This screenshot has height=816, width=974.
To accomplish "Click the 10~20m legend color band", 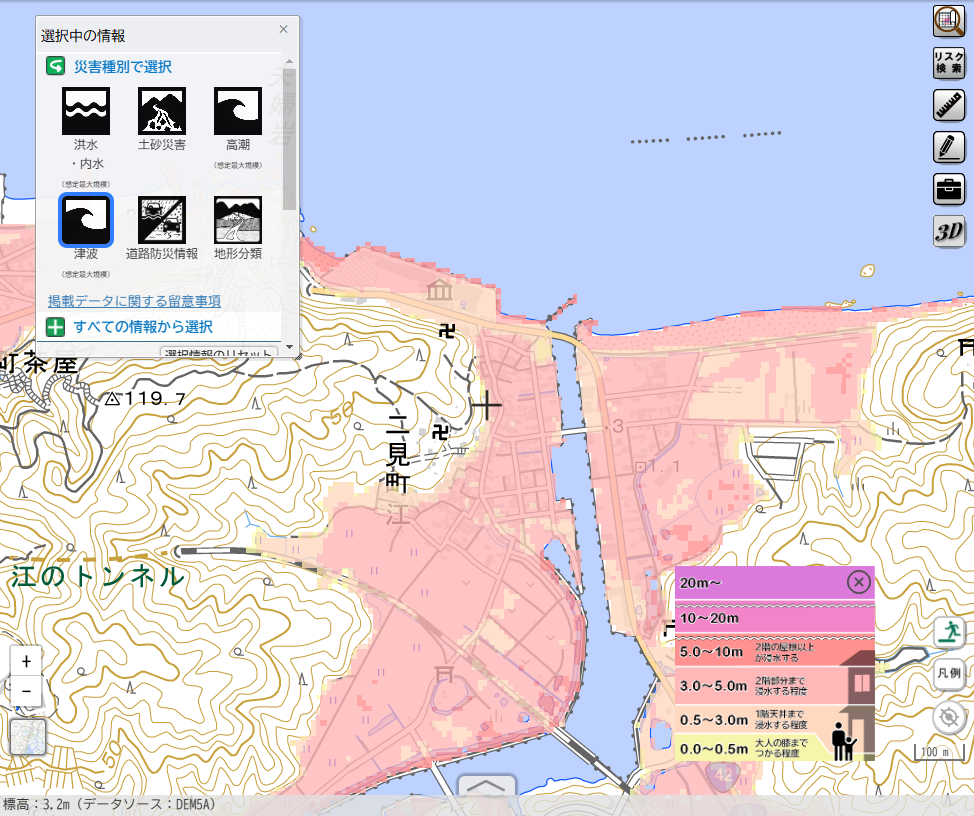I will point(775,618).
